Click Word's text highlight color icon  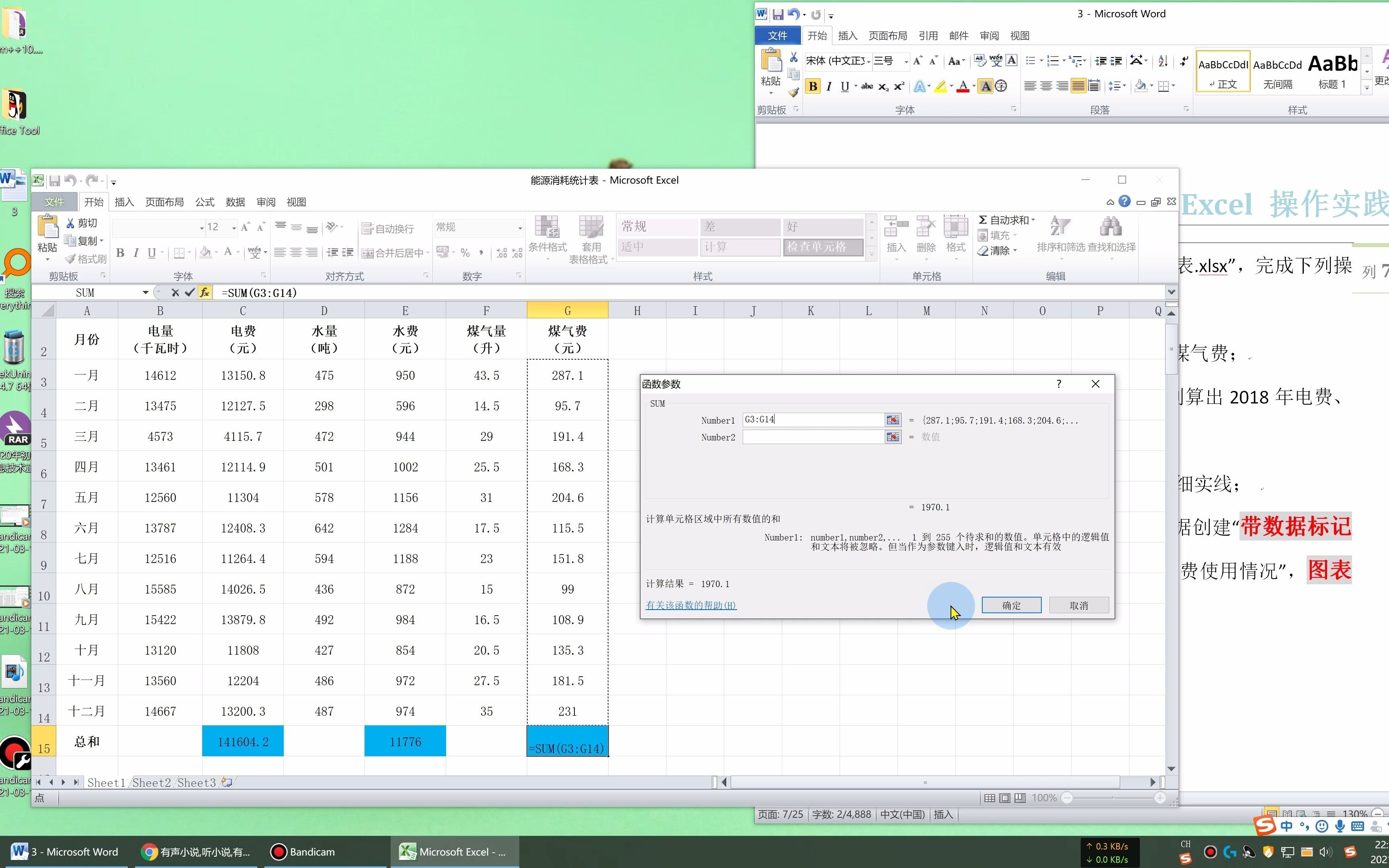(x=940, y=87)
